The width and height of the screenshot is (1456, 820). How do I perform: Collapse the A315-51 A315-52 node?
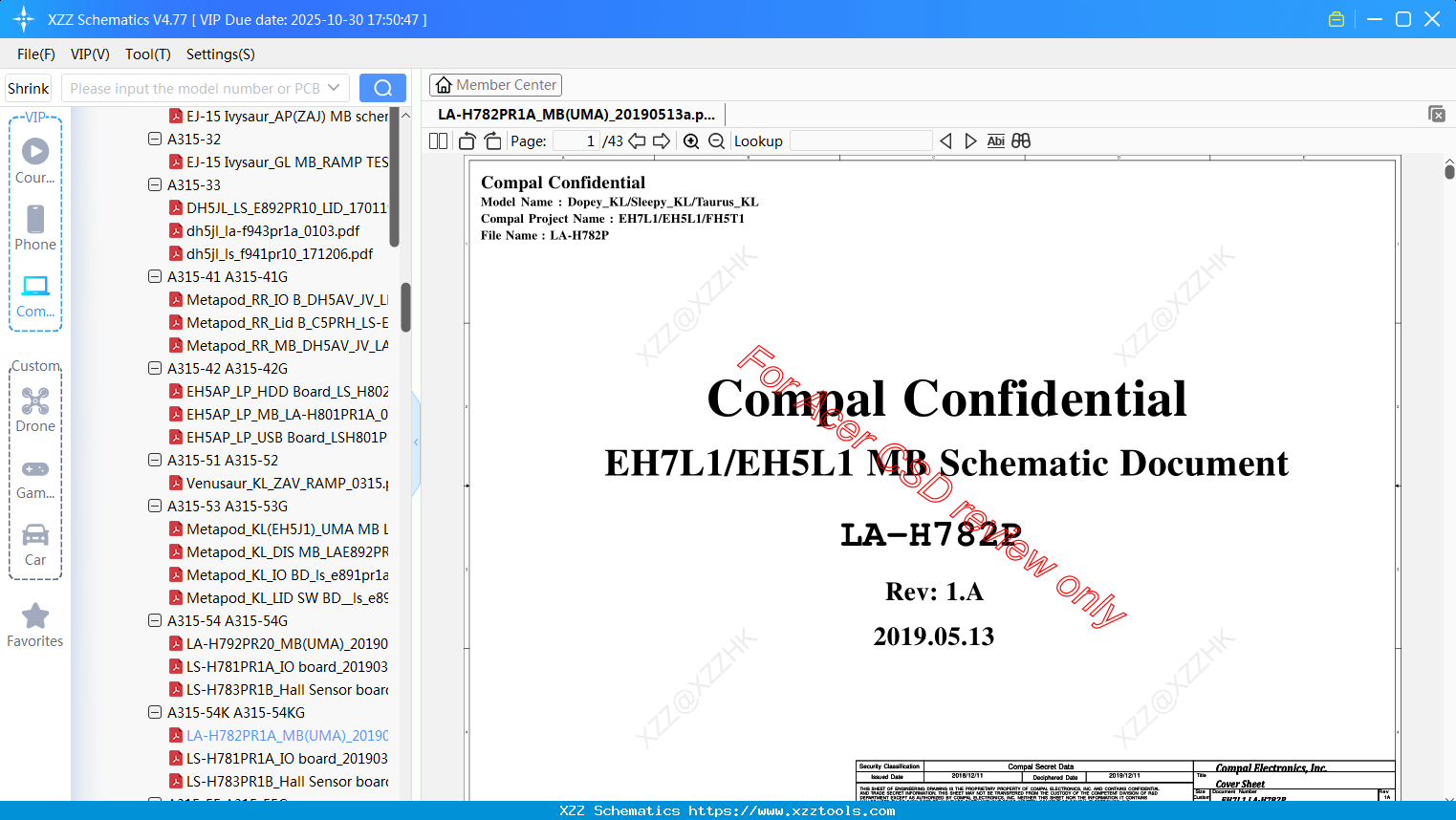click(155, 460)
